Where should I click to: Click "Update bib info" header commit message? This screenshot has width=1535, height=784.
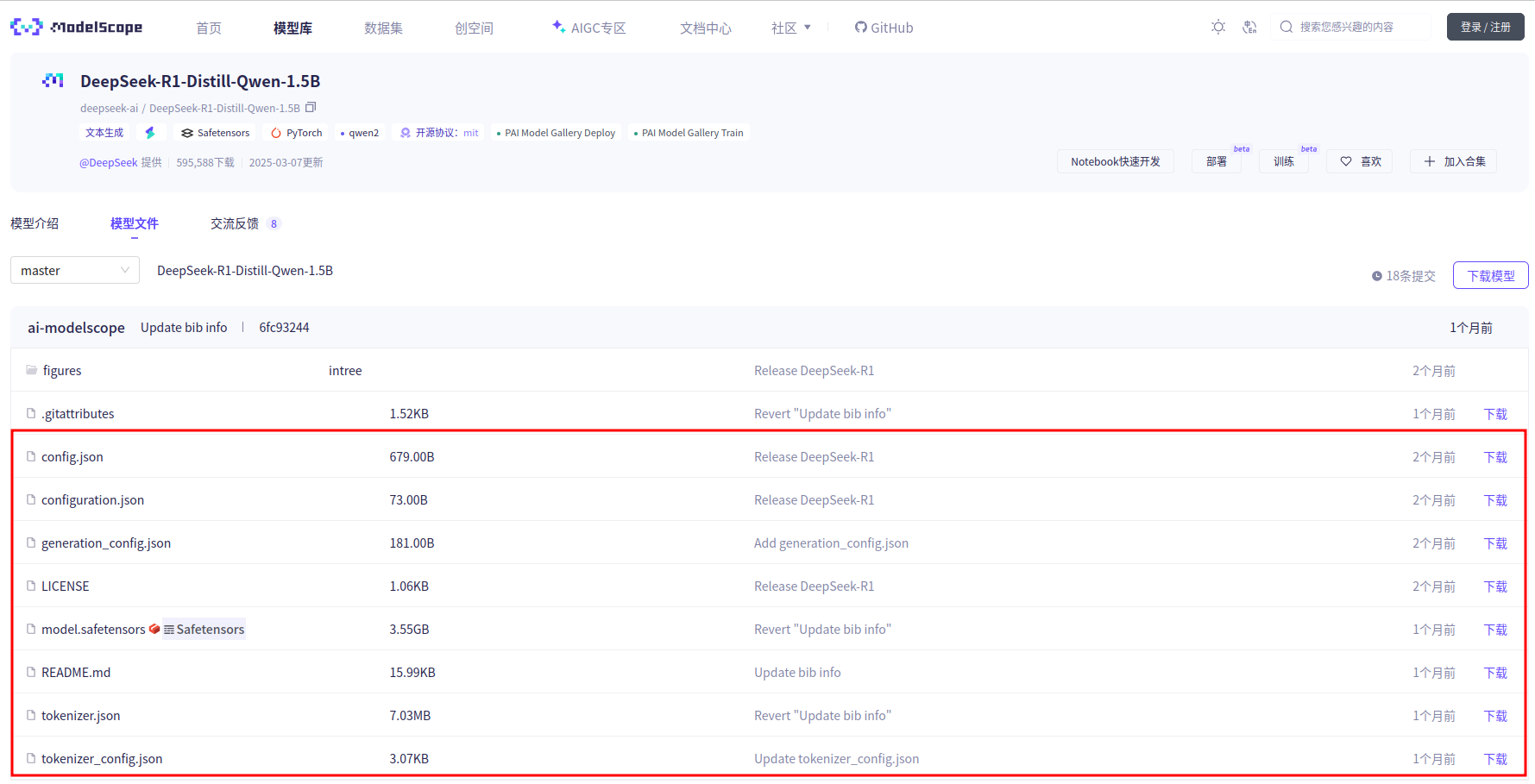tap(184, 328)
